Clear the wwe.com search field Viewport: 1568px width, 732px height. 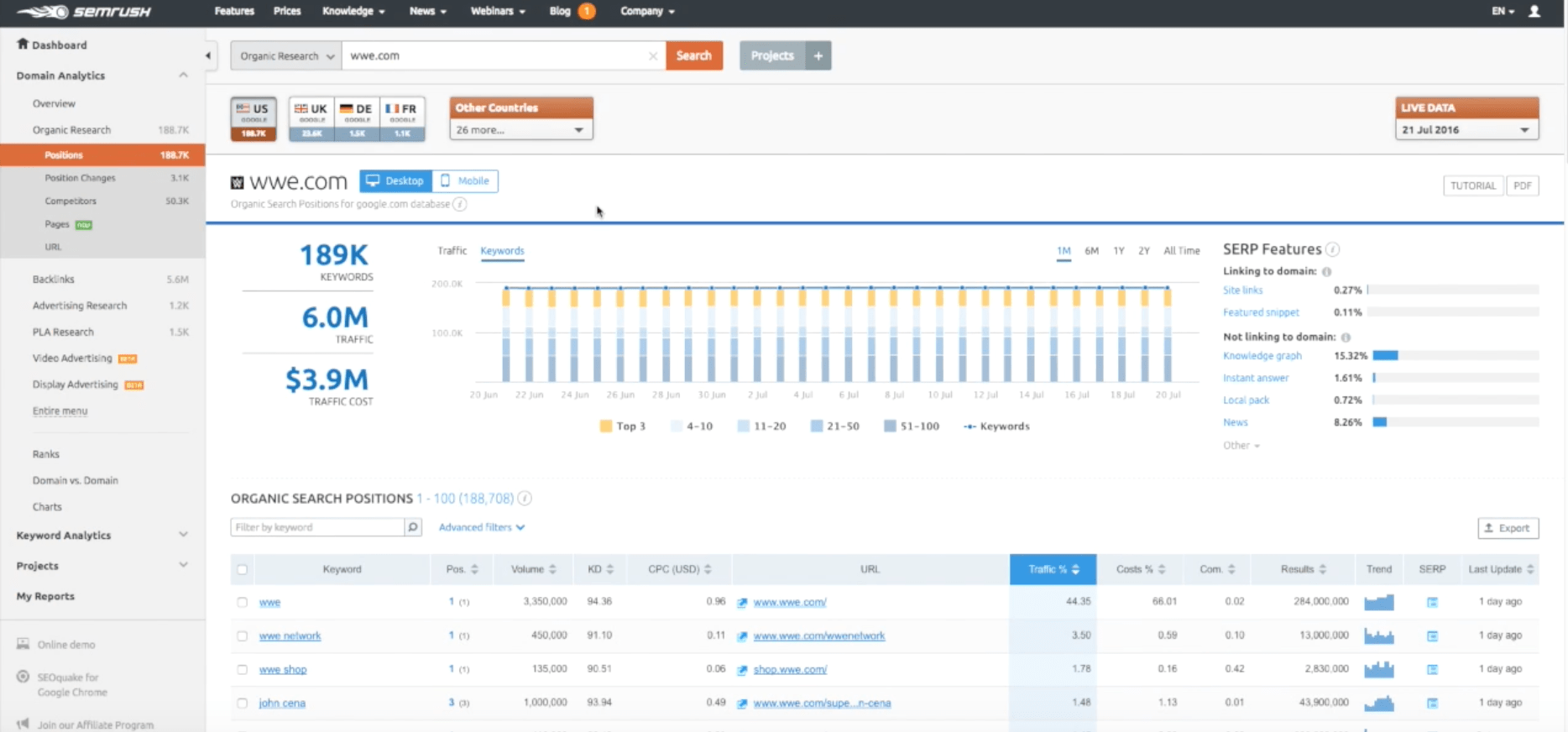(652, 56)
